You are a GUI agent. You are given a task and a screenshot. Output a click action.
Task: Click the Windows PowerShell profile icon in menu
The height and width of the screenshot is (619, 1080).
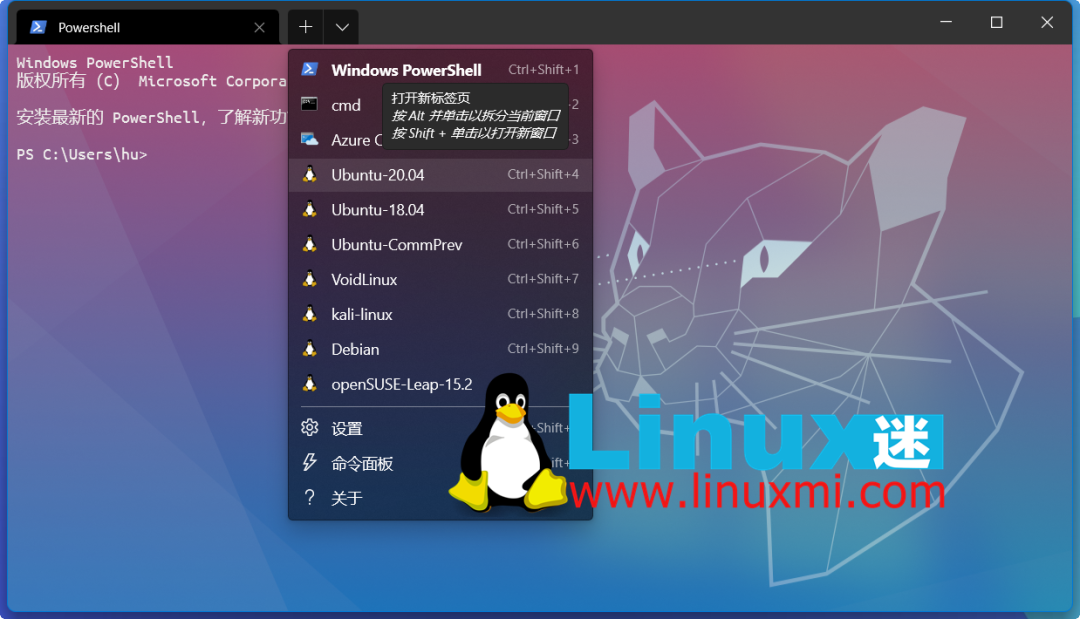310,69
